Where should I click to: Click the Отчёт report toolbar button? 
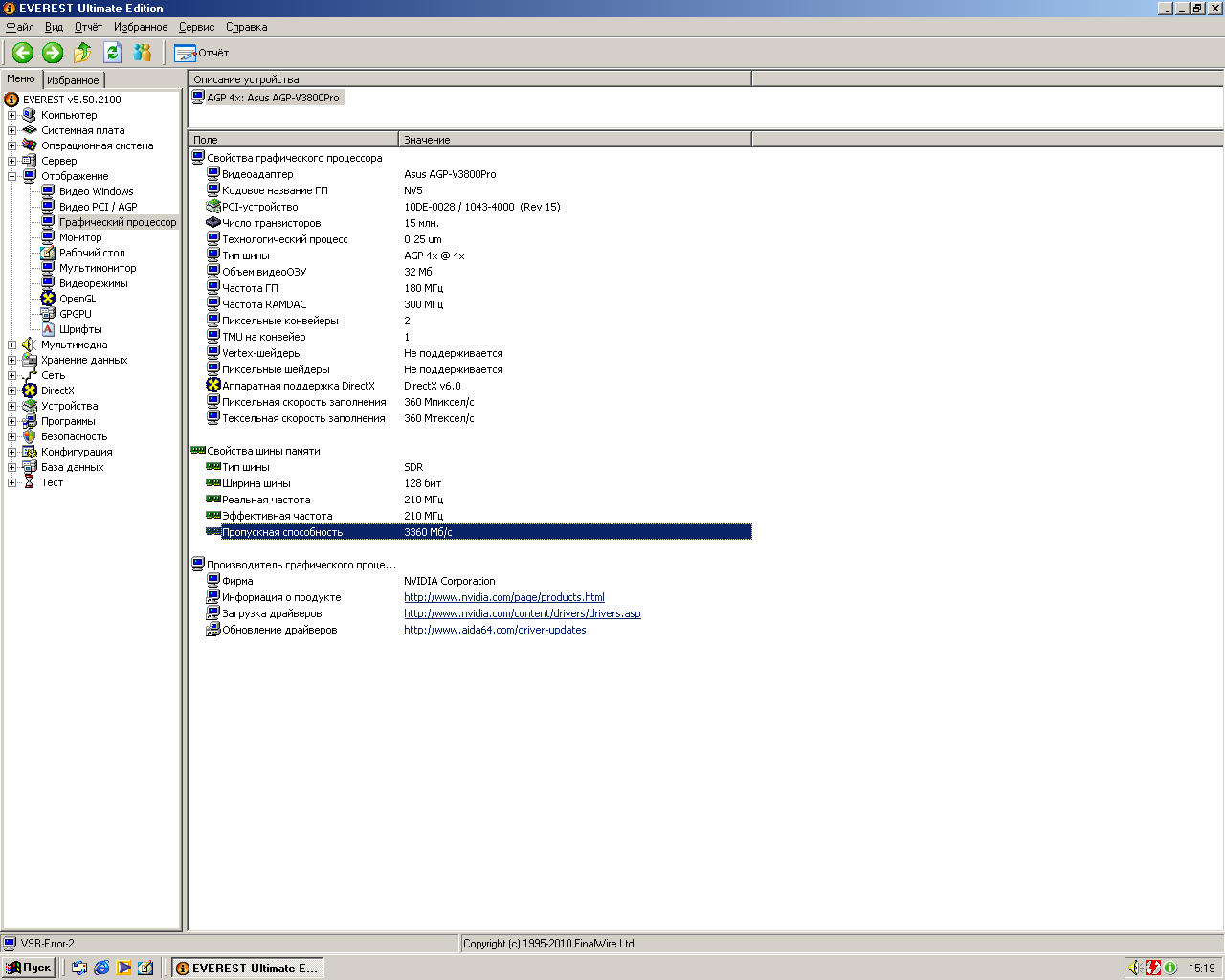click(x=202, y=53)
